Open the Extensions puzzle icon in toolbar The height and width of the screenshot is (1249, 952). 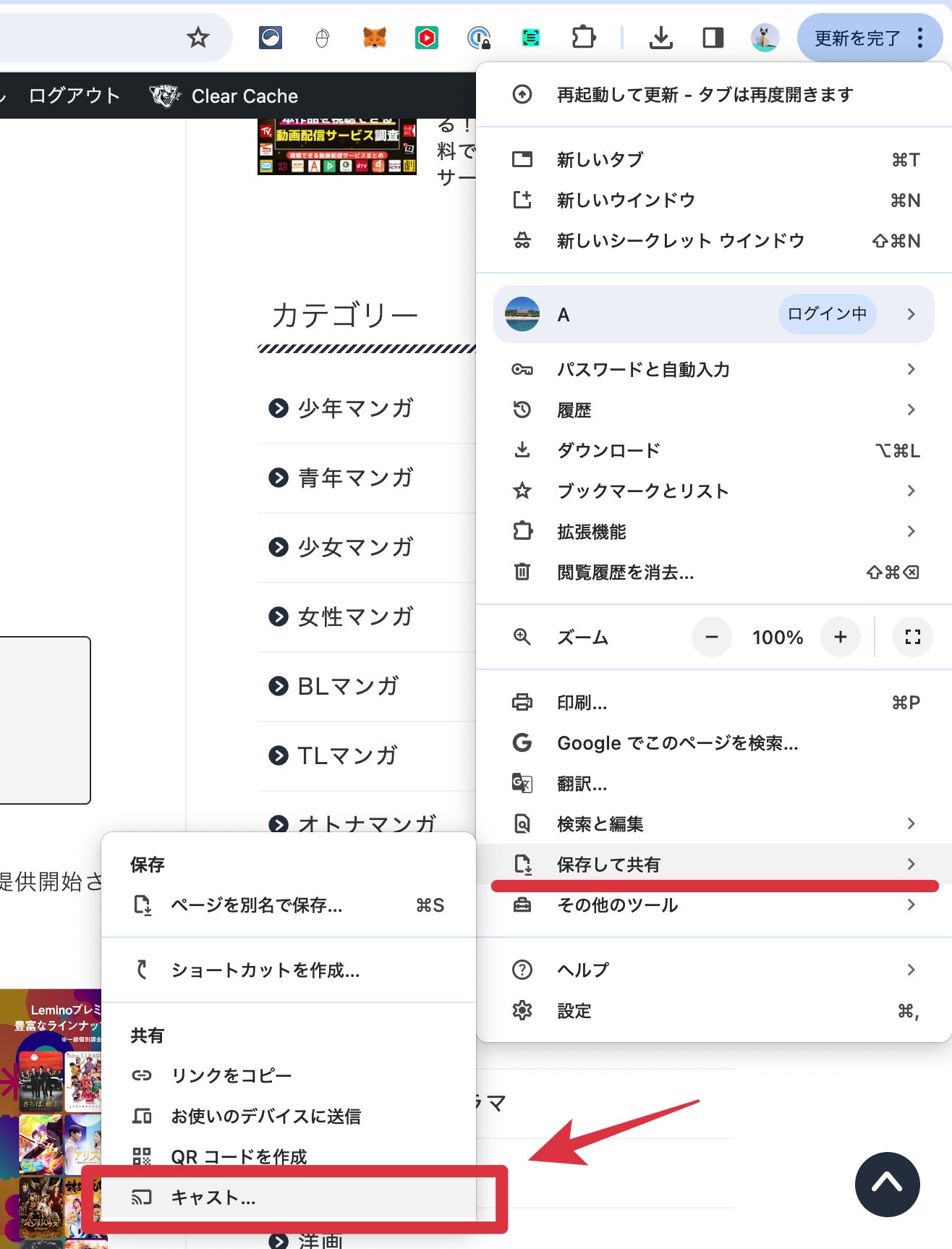click(583, 37)
